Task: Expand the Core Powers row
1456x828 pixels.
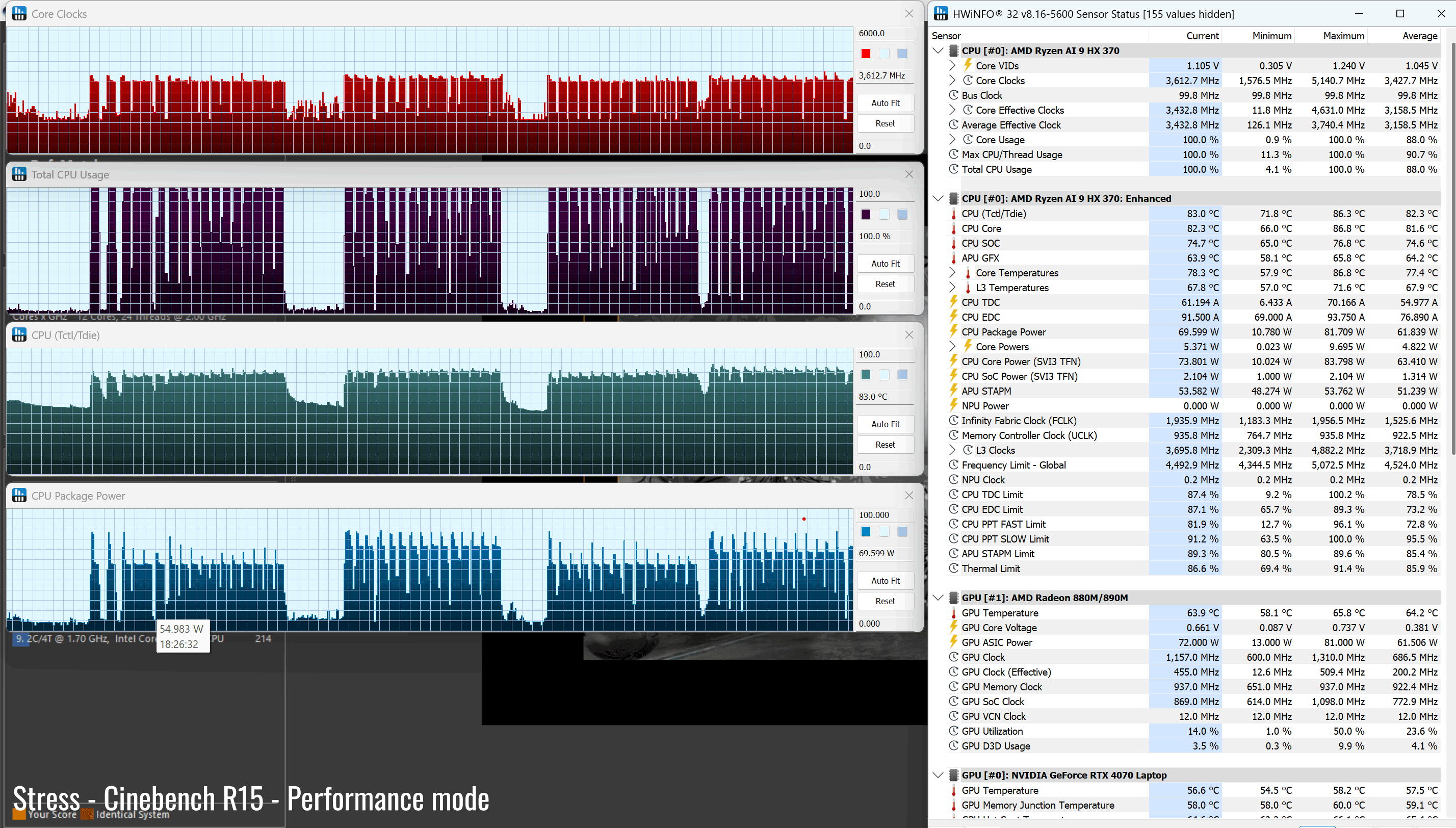Action: (952, 346)
